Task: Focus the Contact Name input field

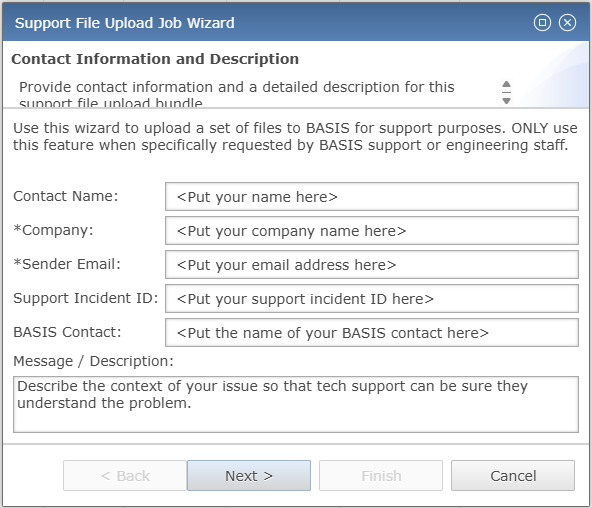Action: tap(372, 197)
